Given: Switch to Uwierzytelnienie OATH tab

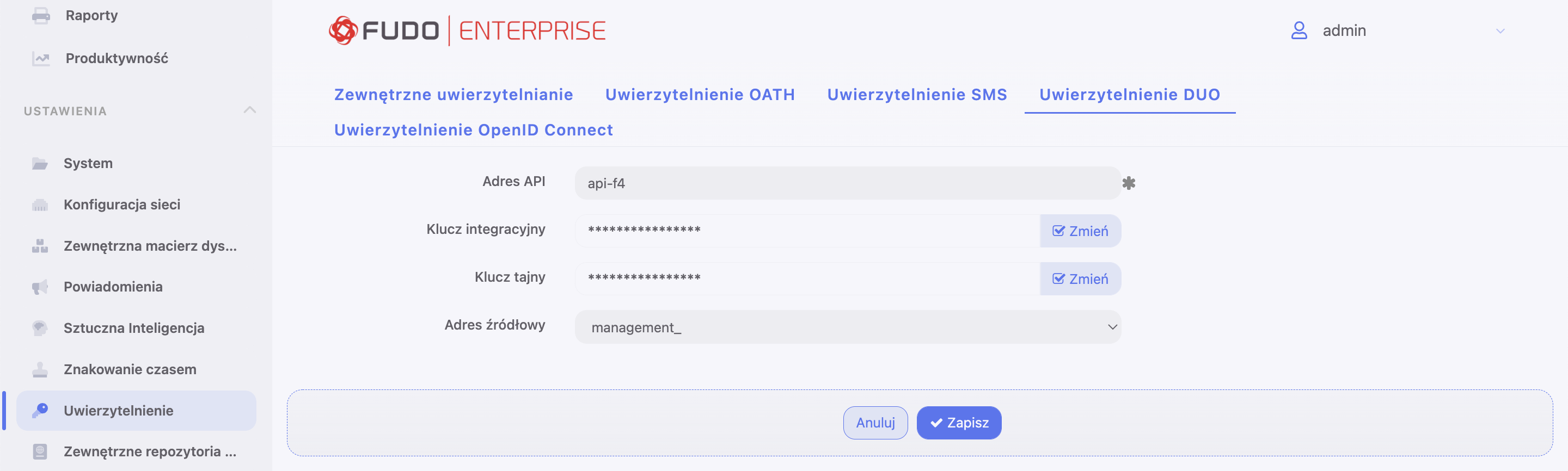Looking at the screenshot, I should pos(700,95).
